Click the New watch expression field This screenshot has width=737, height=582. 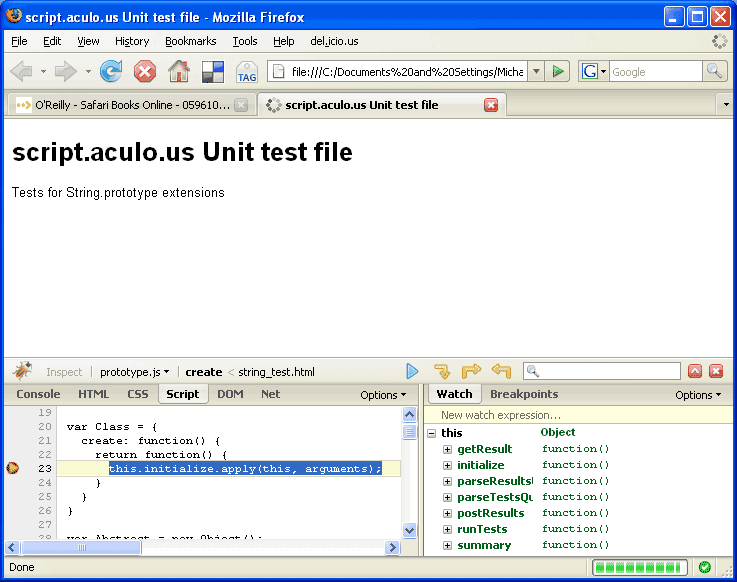pos(579,415)
